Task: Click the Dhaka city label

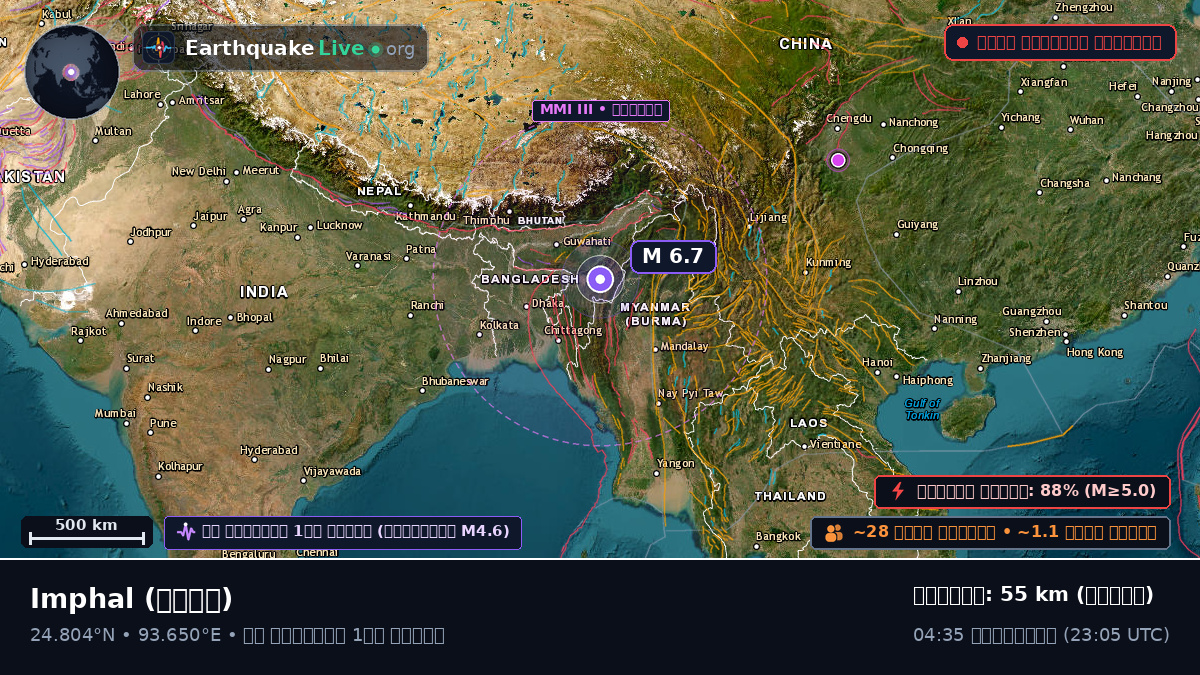Action: point(548,303)
